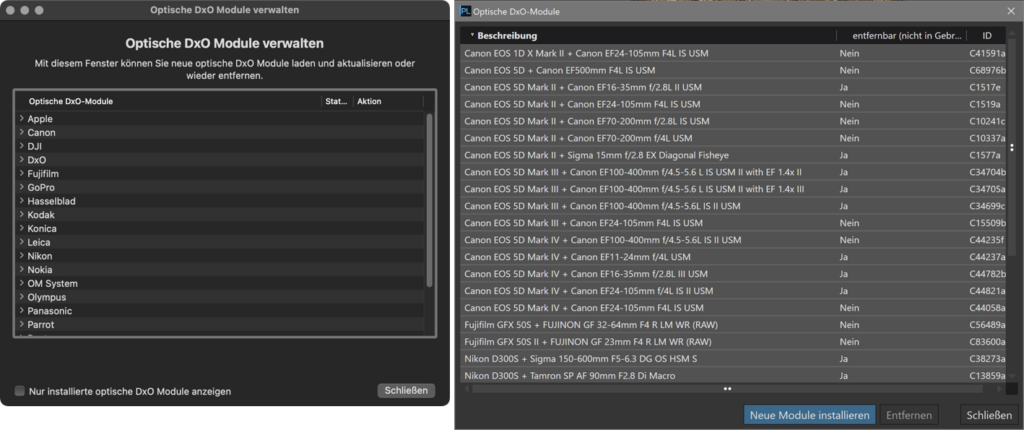Screen dimensions: 1024x430
Task: Select Fujifilm GFX 50S II + GF 23mm row
Action: pyautogui.click(x=734, y=342)
